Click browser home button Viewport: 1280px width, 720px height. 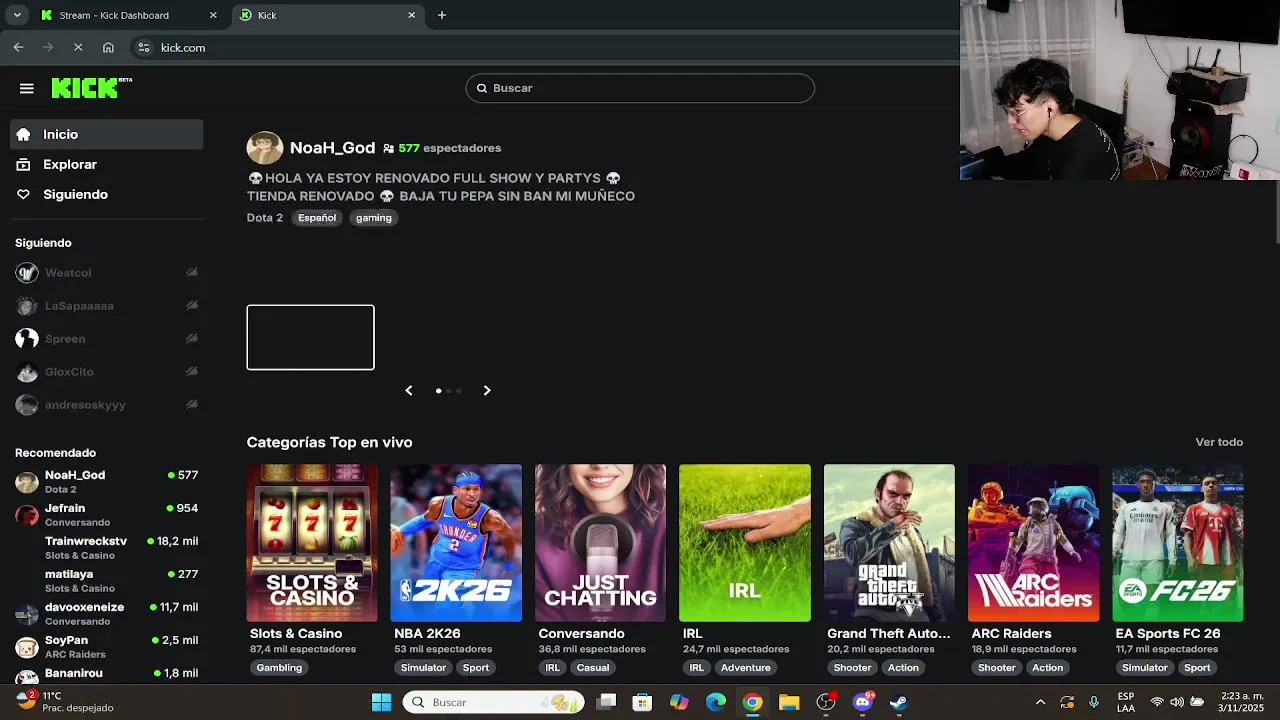(x=108, y=47)
